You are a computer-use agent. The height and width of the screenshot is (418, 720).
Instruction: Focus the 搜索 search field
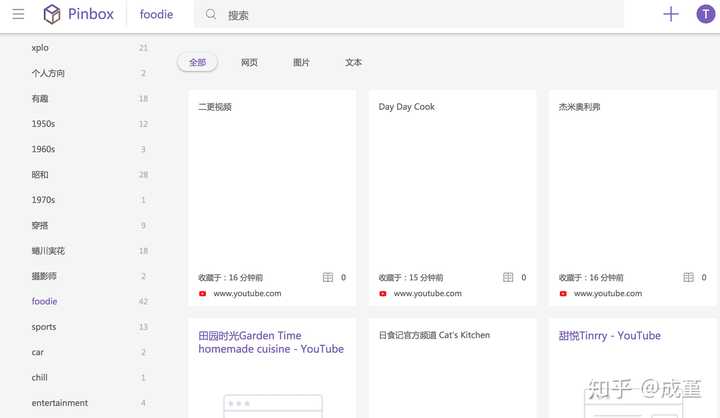pos(409,15)
